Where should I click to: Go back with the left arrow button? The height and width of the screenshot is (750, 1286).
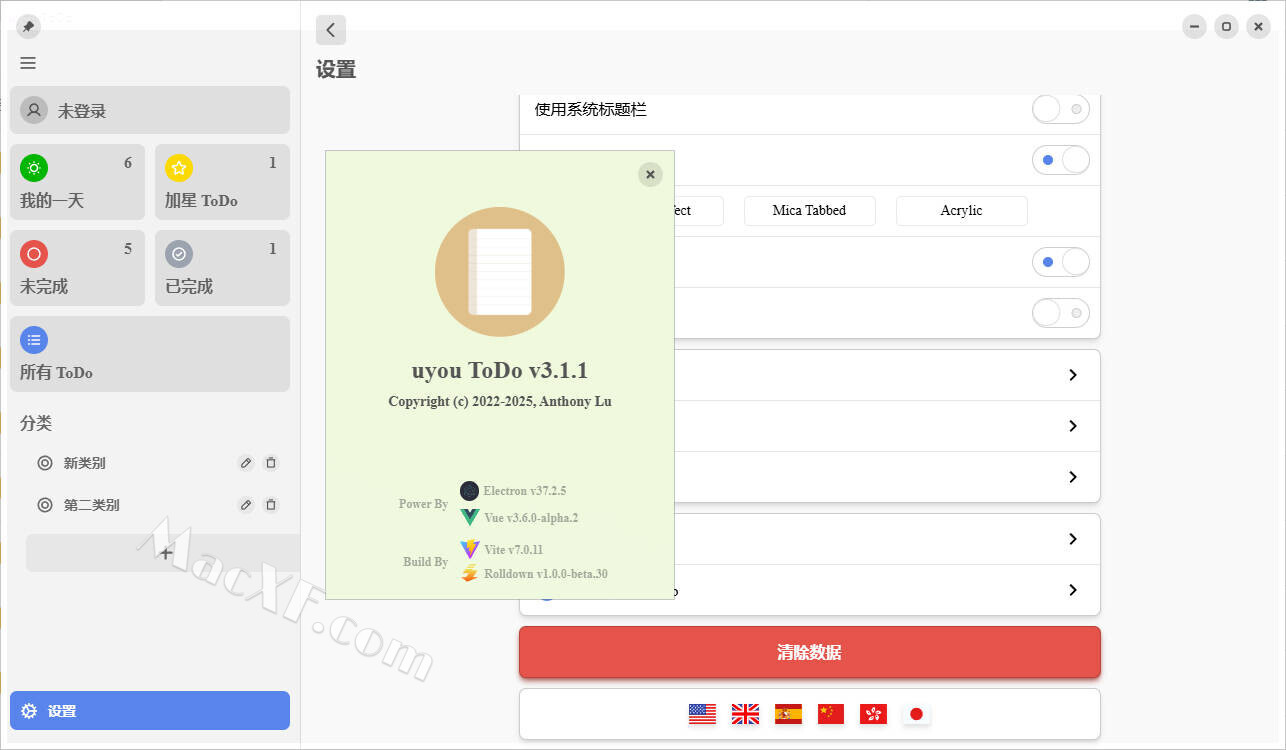[x=331, y=30]
